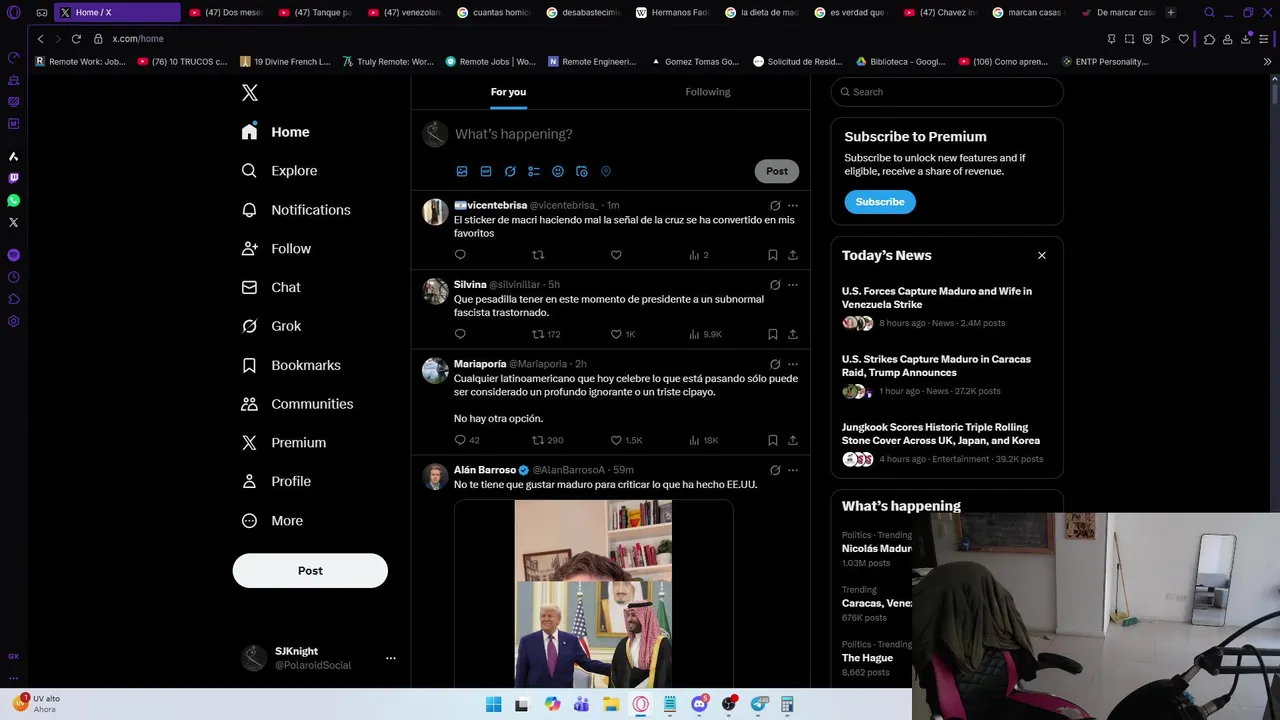
Task: Open Notifications in the sidebar
Action: (x=296, y=210)
